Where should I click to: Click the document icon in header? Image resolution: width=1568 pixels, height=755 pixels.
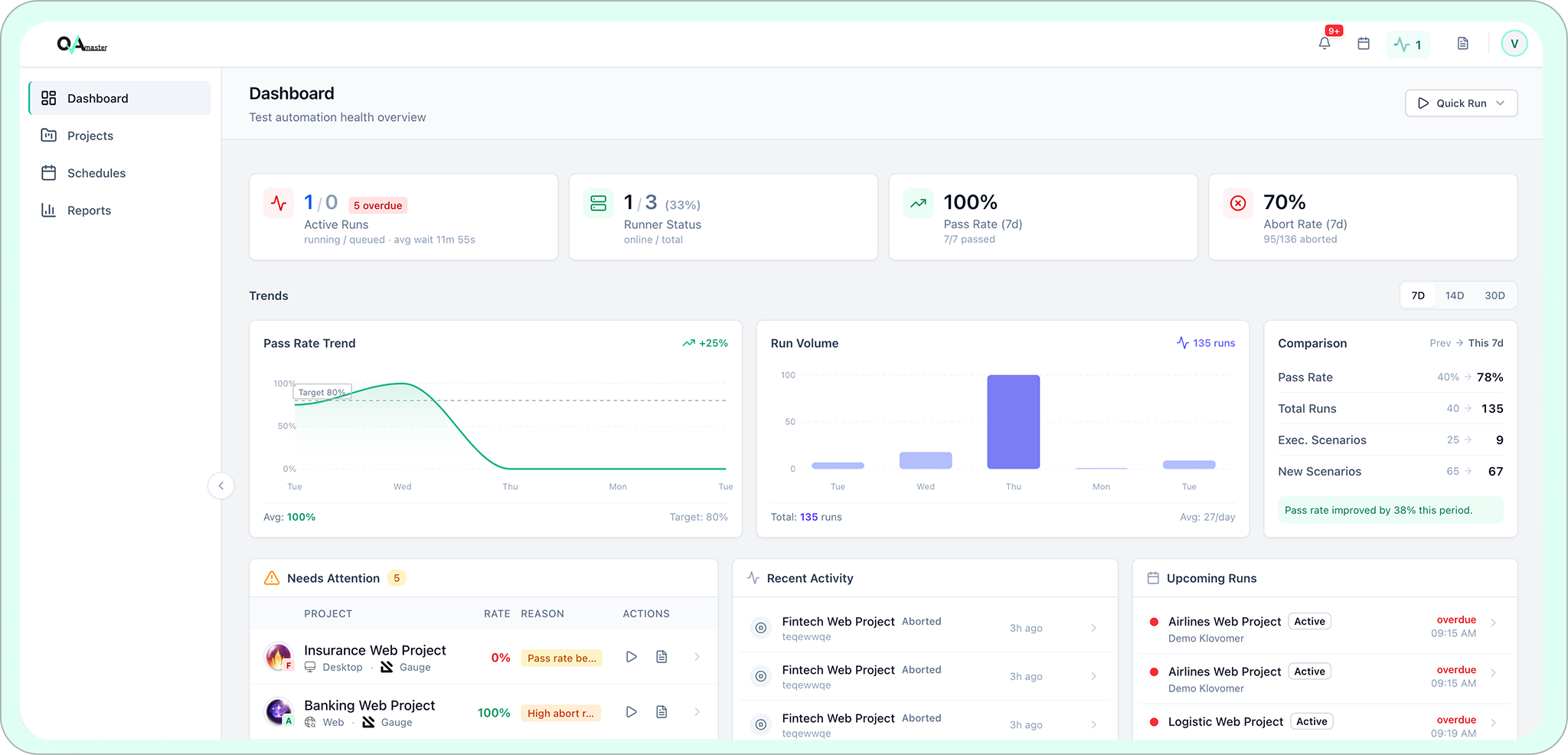[1462, 44]
